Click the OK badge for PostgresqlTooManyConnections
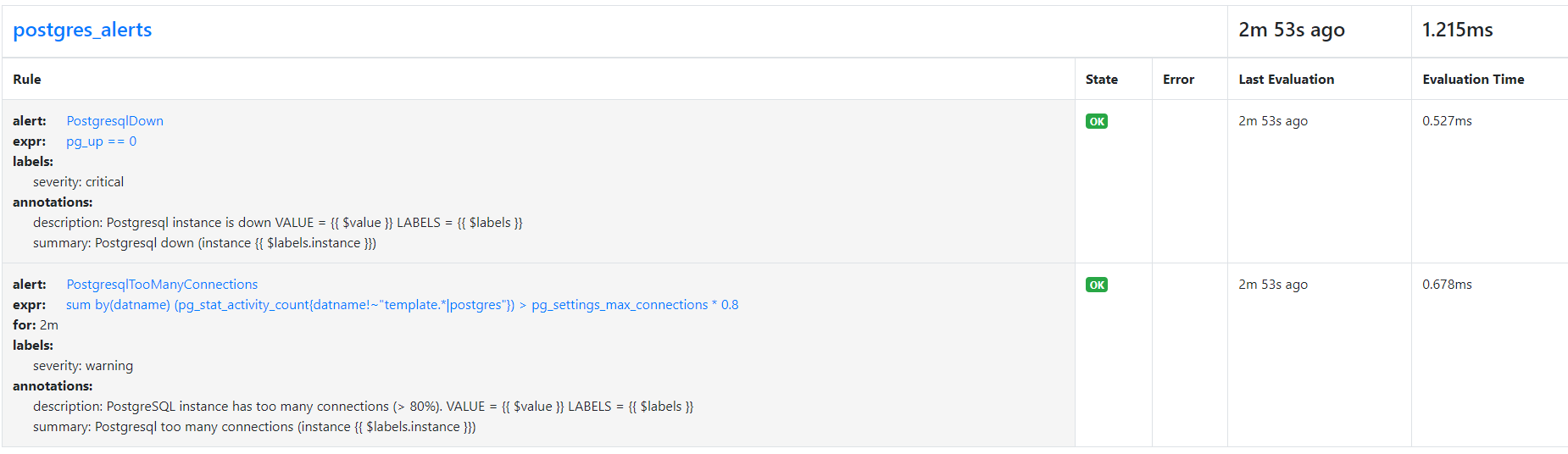 coord(1096,285)
